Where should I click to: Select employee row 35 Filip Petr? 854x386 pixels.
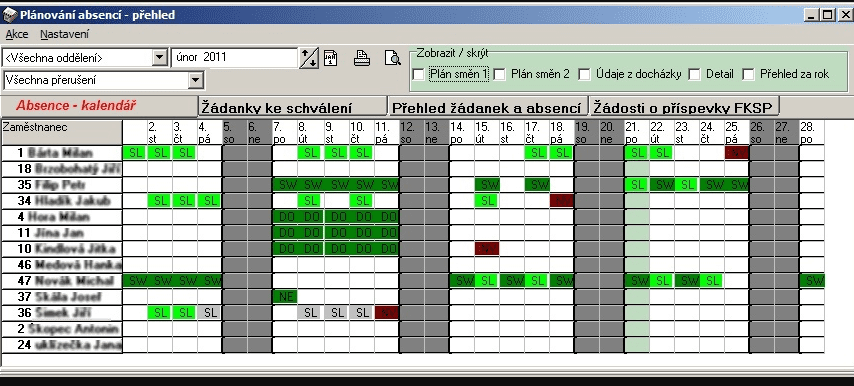tap(62, 185)
